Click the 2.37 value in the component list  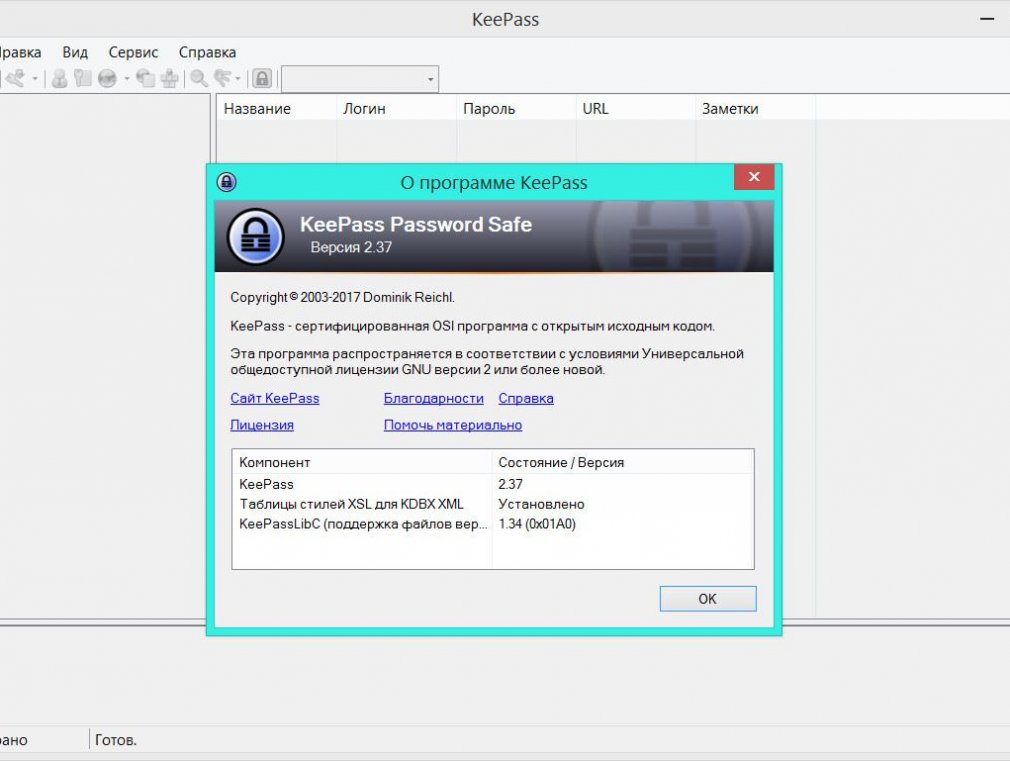point(510,484)
